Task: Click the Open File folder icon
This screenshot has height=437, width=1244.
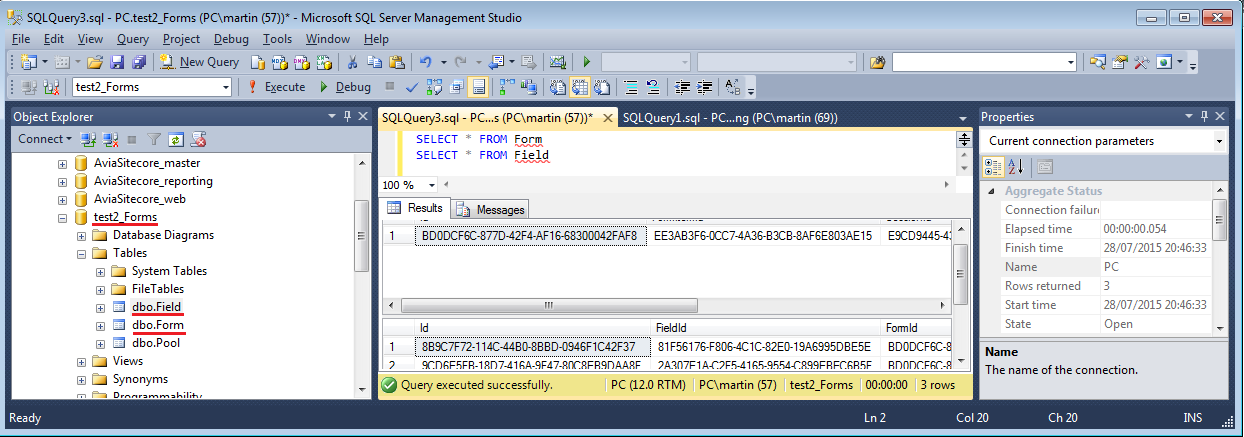Action: 98,62
